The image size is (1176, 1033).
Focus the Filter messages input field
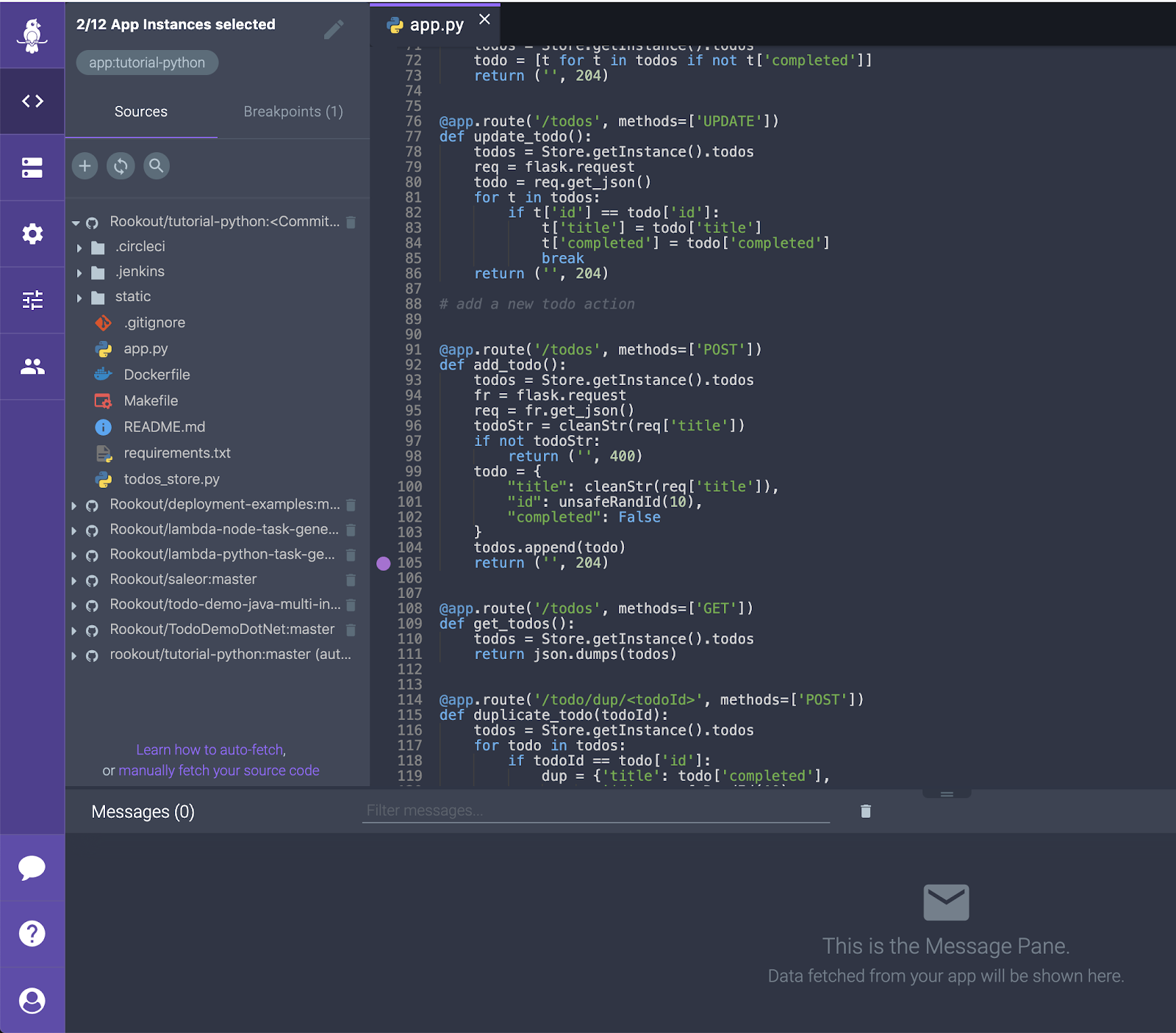(x=596, y=810)
